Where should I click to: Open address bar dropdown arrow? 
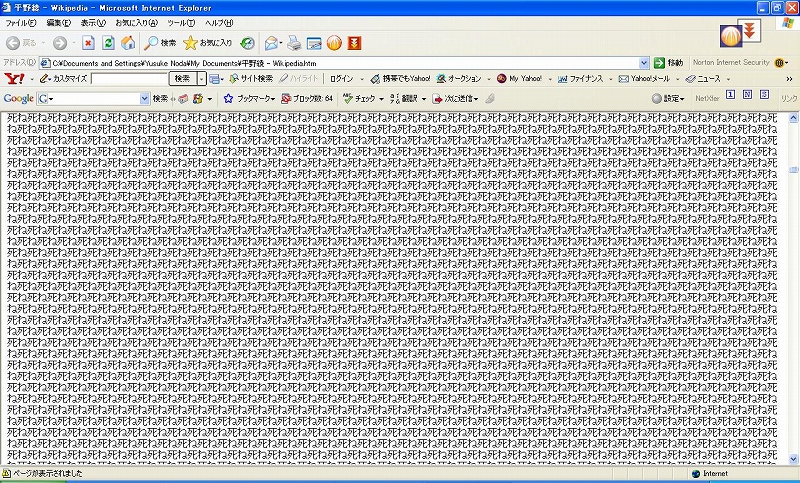[644, 63]
